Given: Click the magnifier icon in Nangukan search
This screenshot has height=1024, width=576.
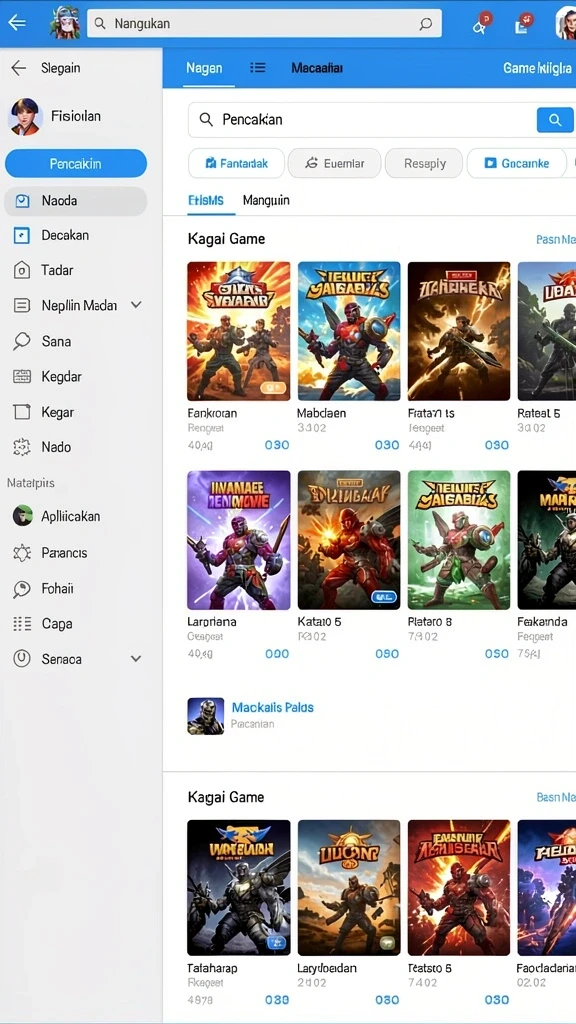Looking at the screenshot, I should [x=100, y=24].
